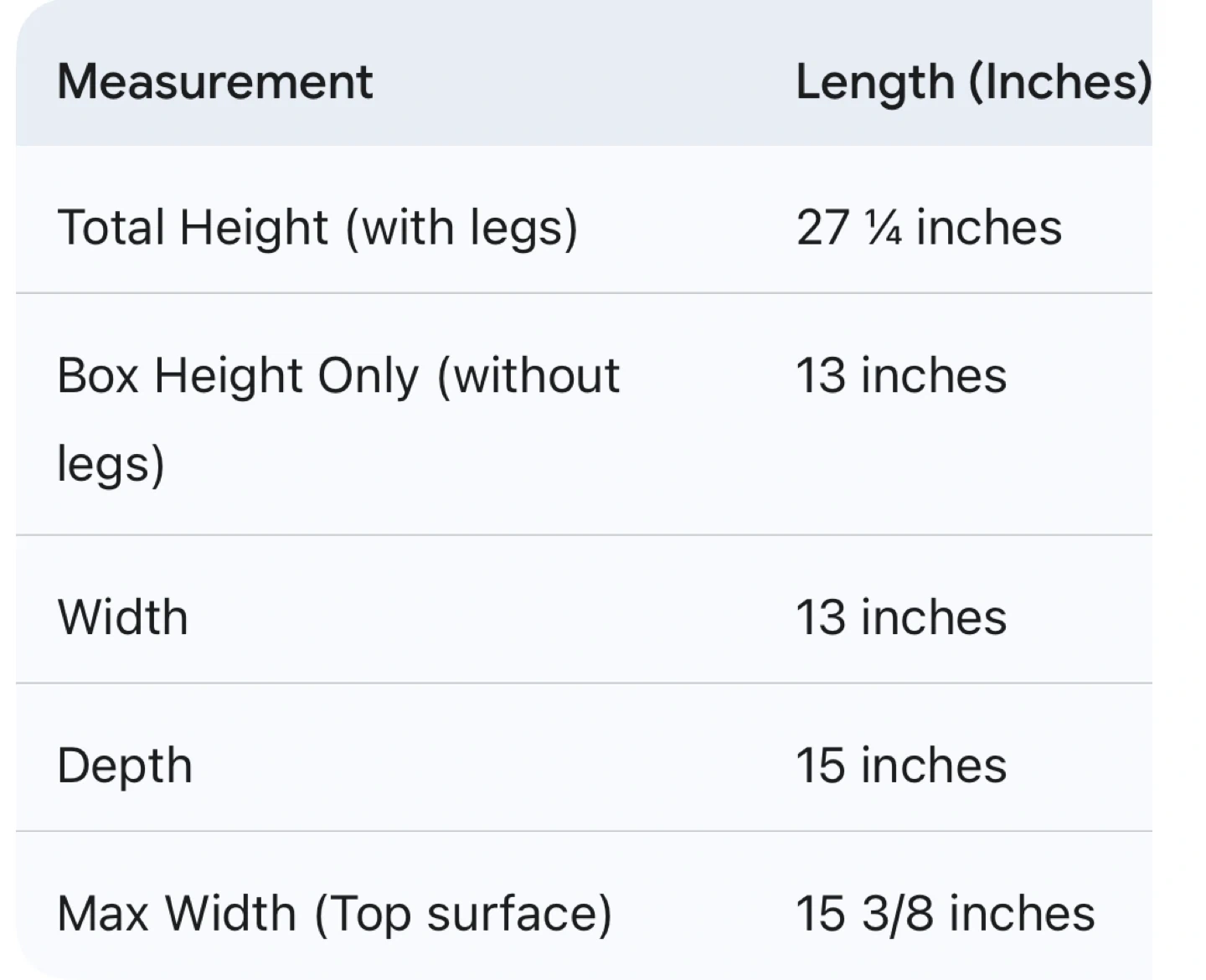Click the word "(without" in Box Height label
The height and width of the screenshot is (980, 1206).
point(528,375)
